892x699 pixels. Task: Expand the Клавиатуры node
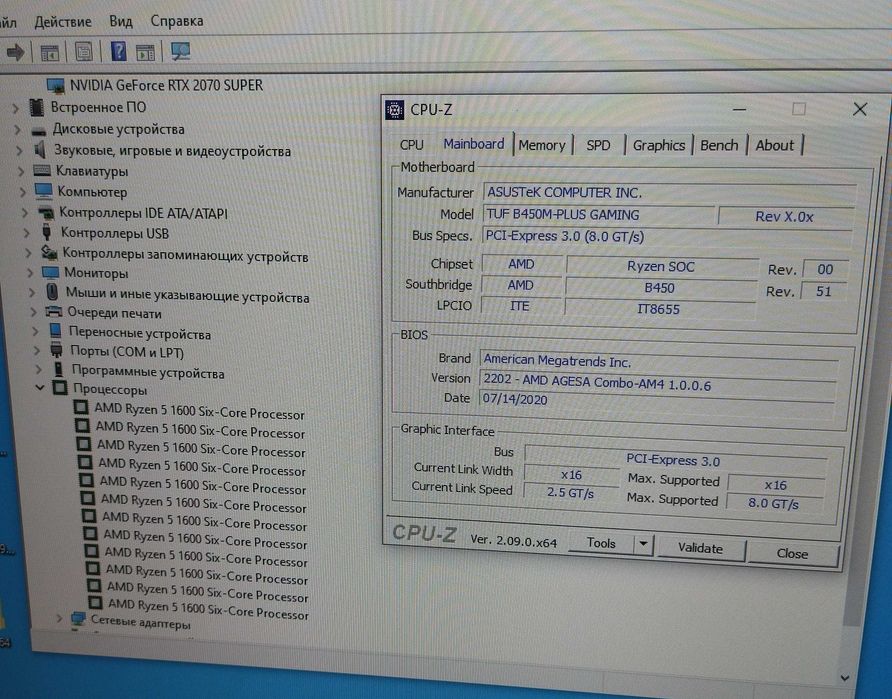[x=21, y=171]
